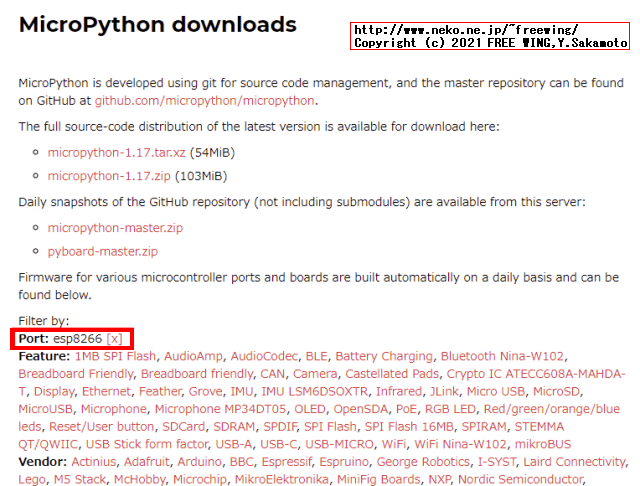Download micropython-1.17.tar.xz

point(116,153)
